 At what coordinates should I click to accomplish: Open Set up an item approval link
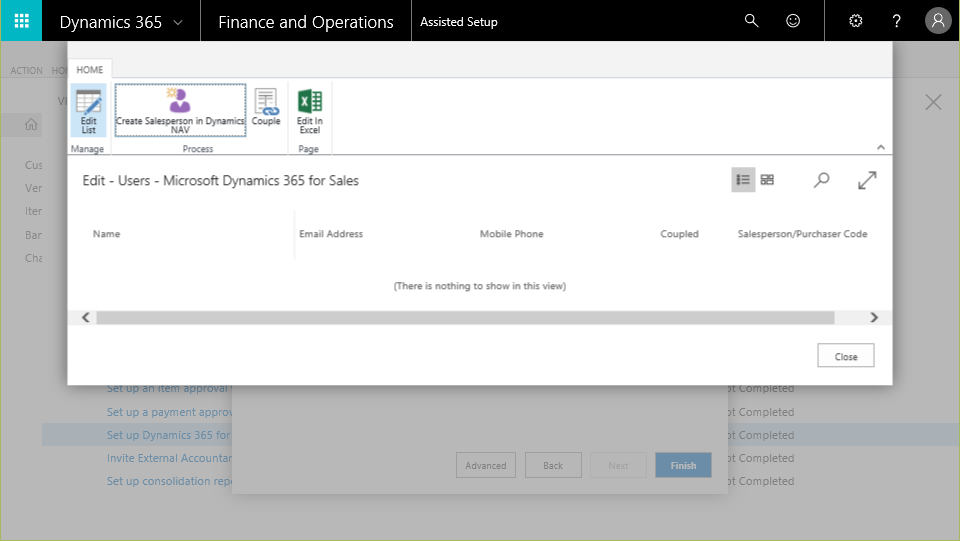point(169,389)
